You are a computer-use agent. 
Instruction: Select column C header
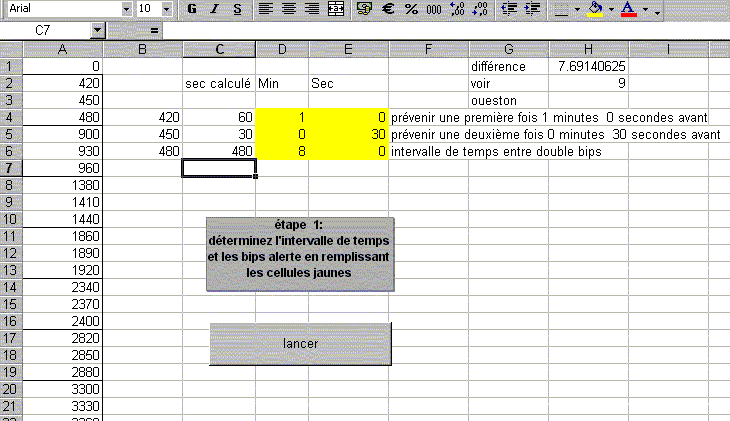click(x=219, y=49)
